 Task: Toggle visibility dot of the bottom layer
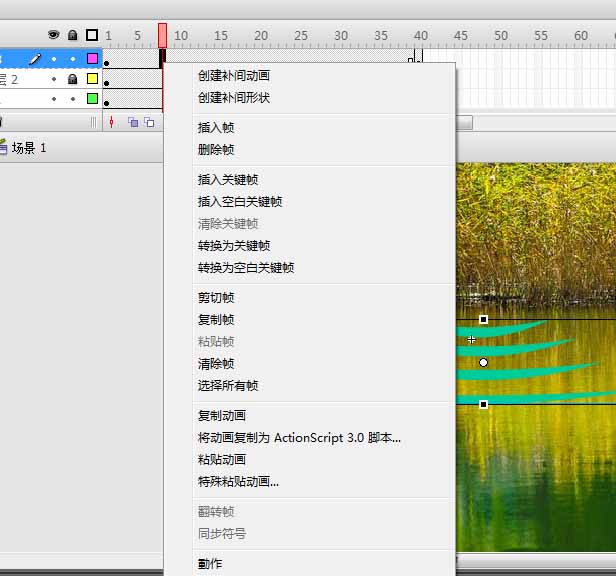pos(54,99)
